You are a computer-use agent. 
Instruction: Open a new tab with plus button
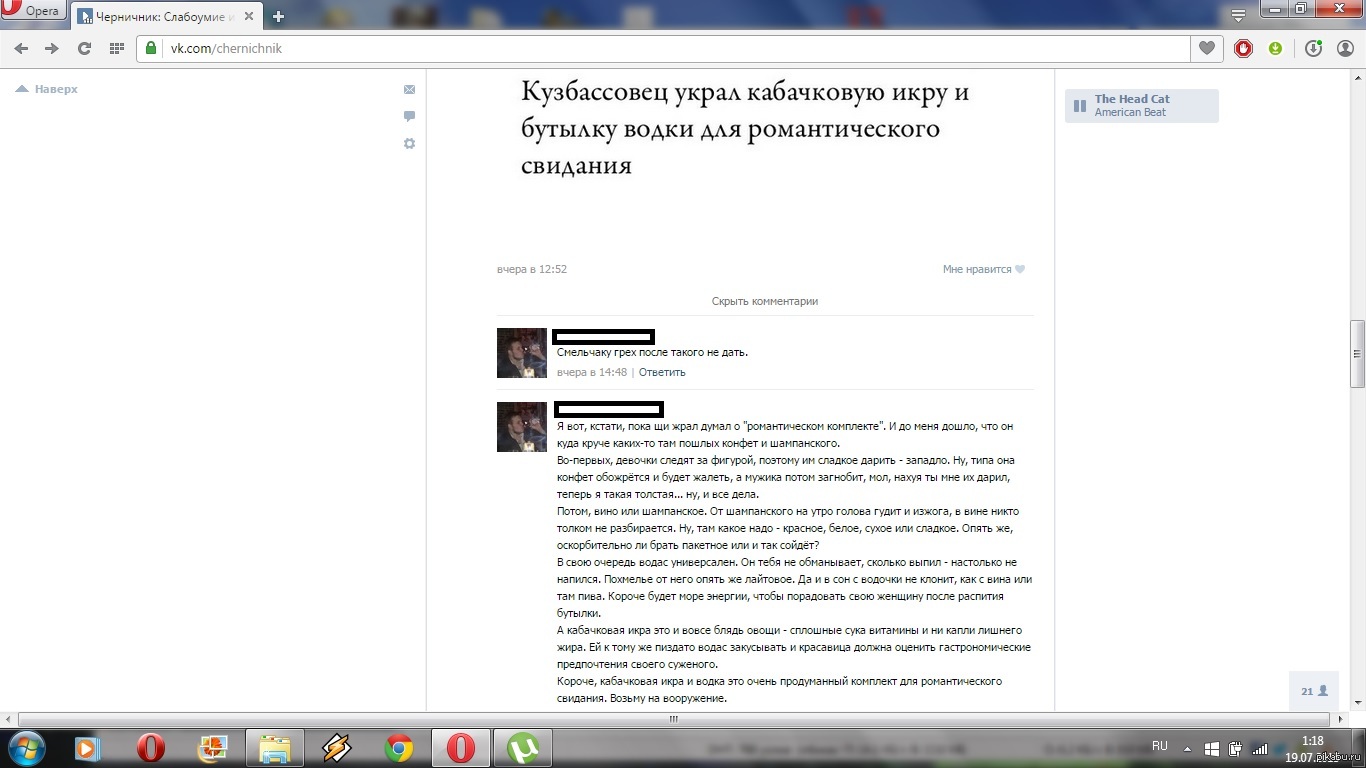(278, 16)
